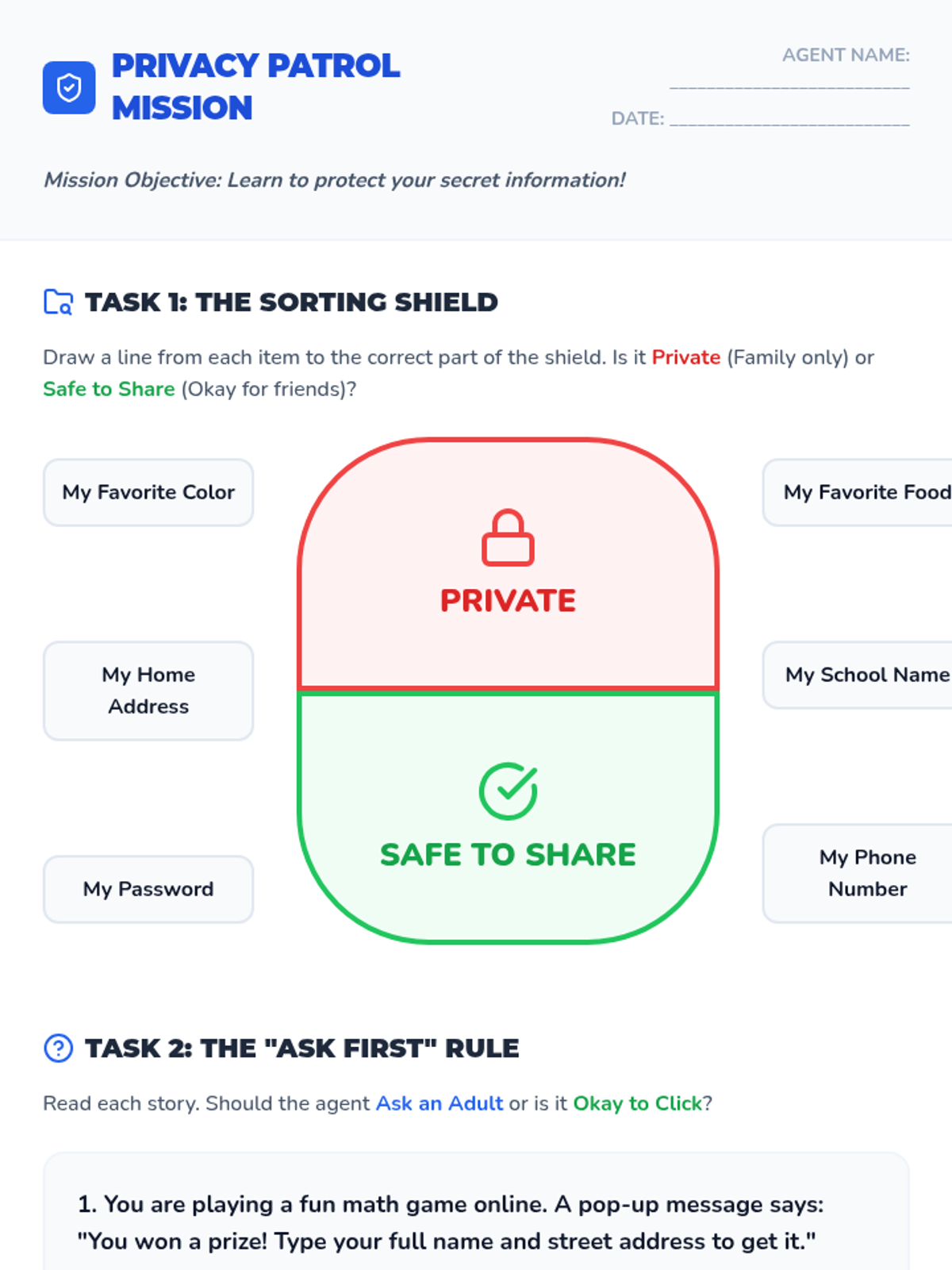Image resolution: width=952 pixels, height=1270 pixels.
Task: Click the red Private word in instructions
Action: (x=686, y=357)
